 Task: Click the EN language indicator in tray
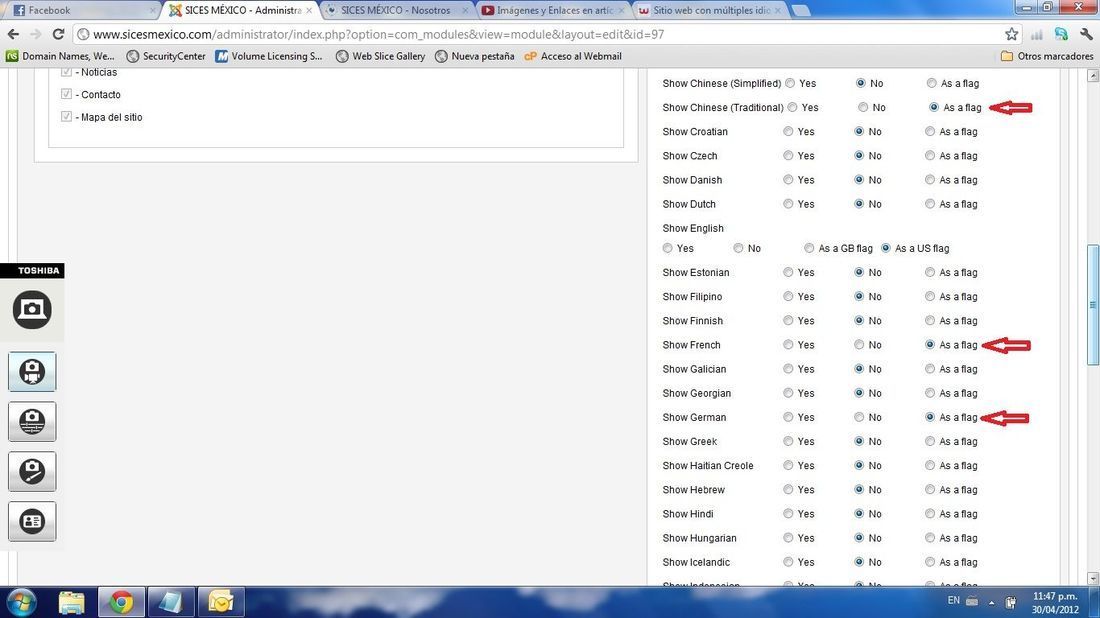[x=953, y=600]
